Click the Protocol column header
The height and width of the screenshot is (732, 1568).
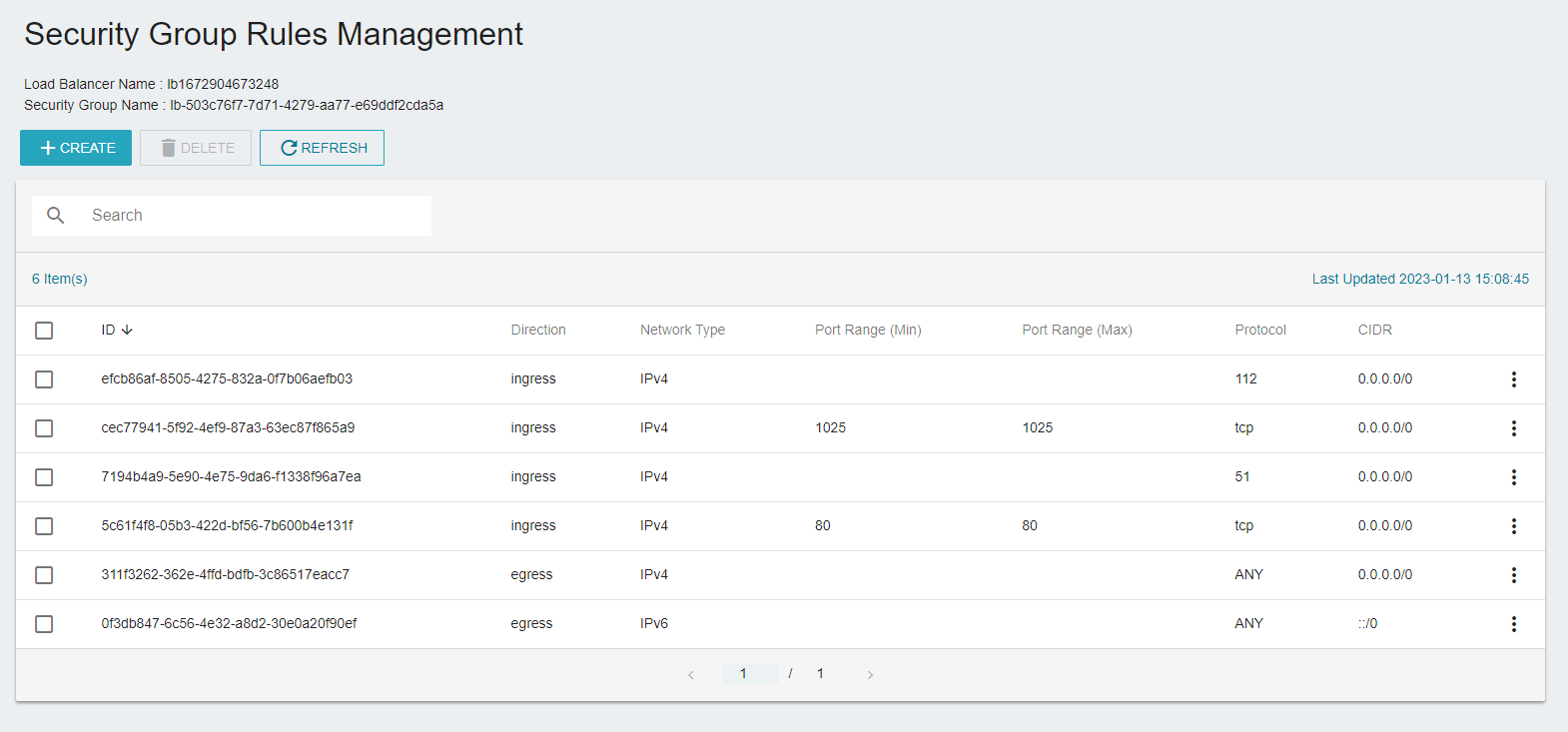click(x=1260, y=331)
